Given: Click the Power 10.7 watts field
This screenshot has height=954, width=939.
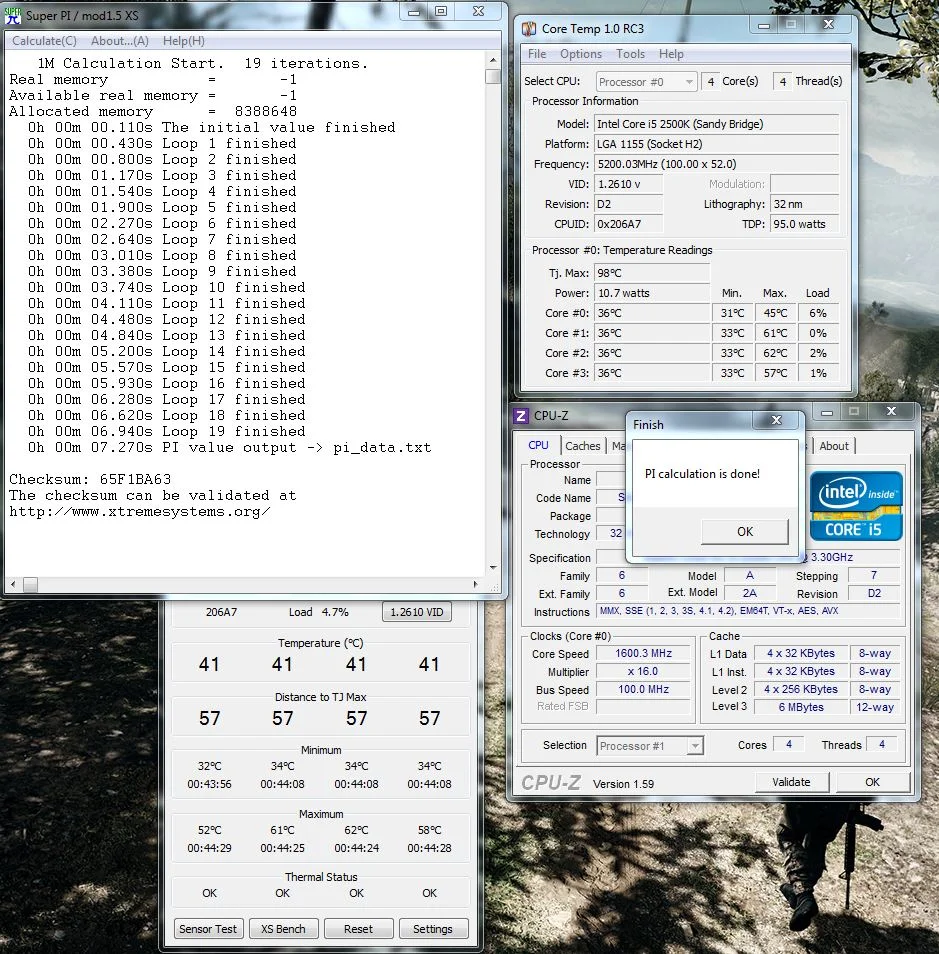Looking at the screenshot, I should 652,293.
